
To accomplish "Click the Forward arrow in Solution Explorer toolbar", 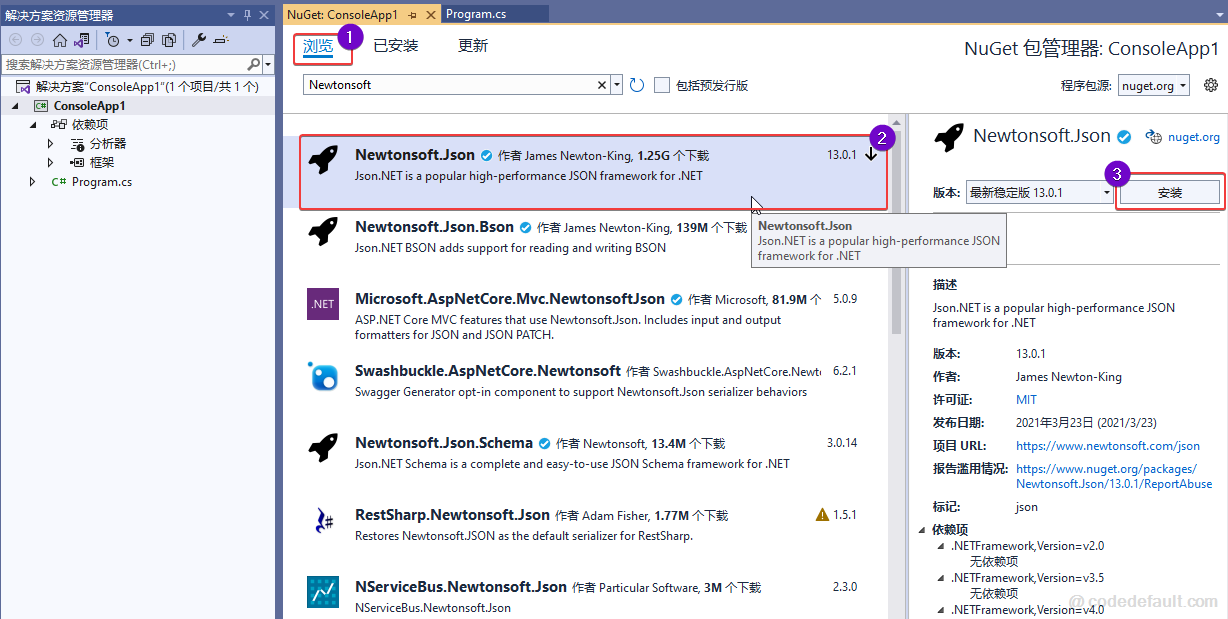I will click(x=37, y=40).
